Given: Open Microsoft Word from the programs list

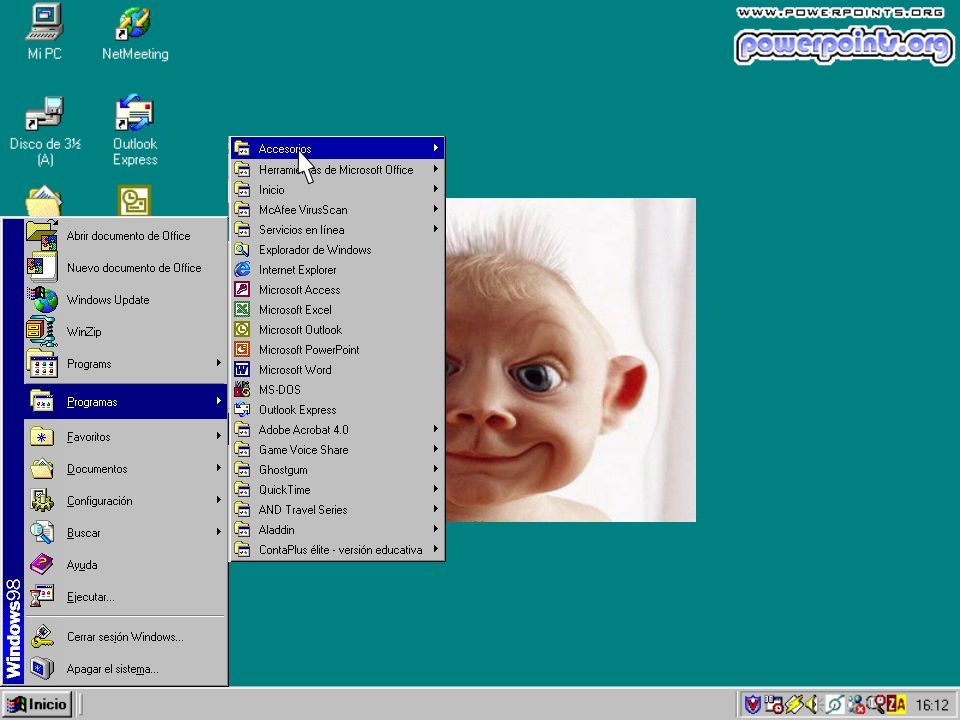Looking at the screenshot, I should coord(337,370).
